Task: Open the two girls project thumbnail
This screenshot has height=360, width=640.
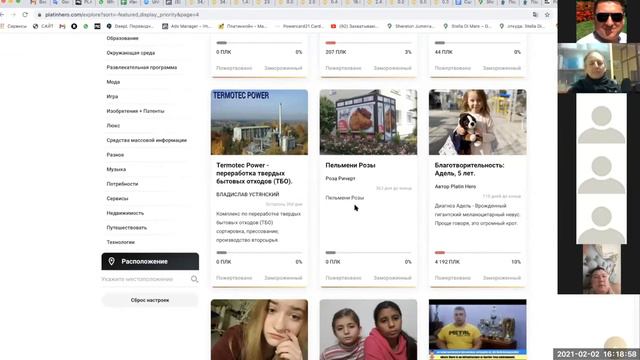Action: (x=368, y=330)
